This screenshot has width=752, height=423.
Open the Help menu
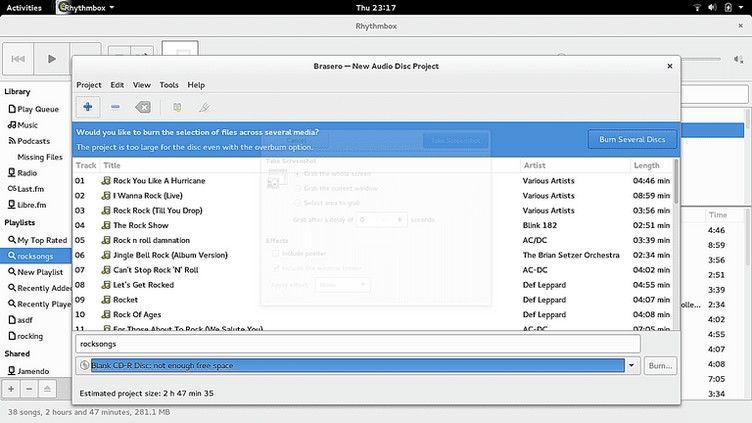click(x=196, y=85)
